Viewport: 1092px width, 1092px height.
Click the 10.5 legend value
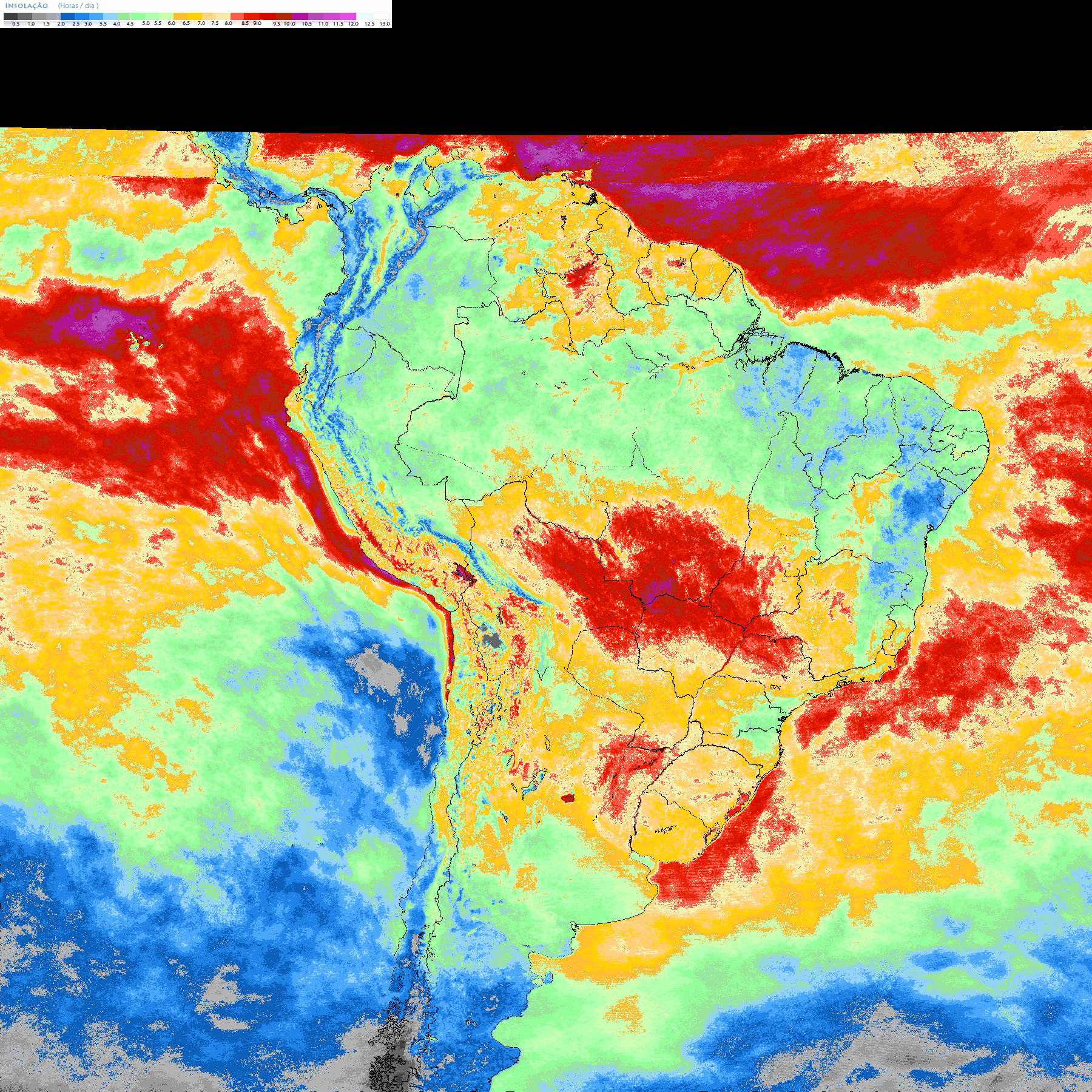pyautogui.click(x=307, y=24)
